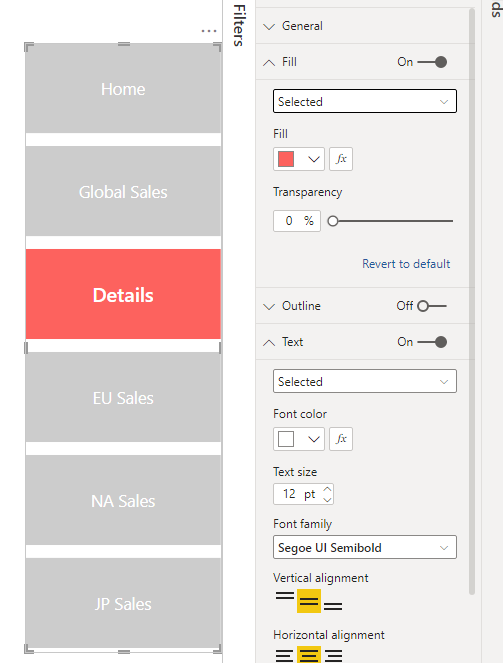Align text horizontally to the right
The width and height of the screenshot is (503, 663).
tap(334, 655)
